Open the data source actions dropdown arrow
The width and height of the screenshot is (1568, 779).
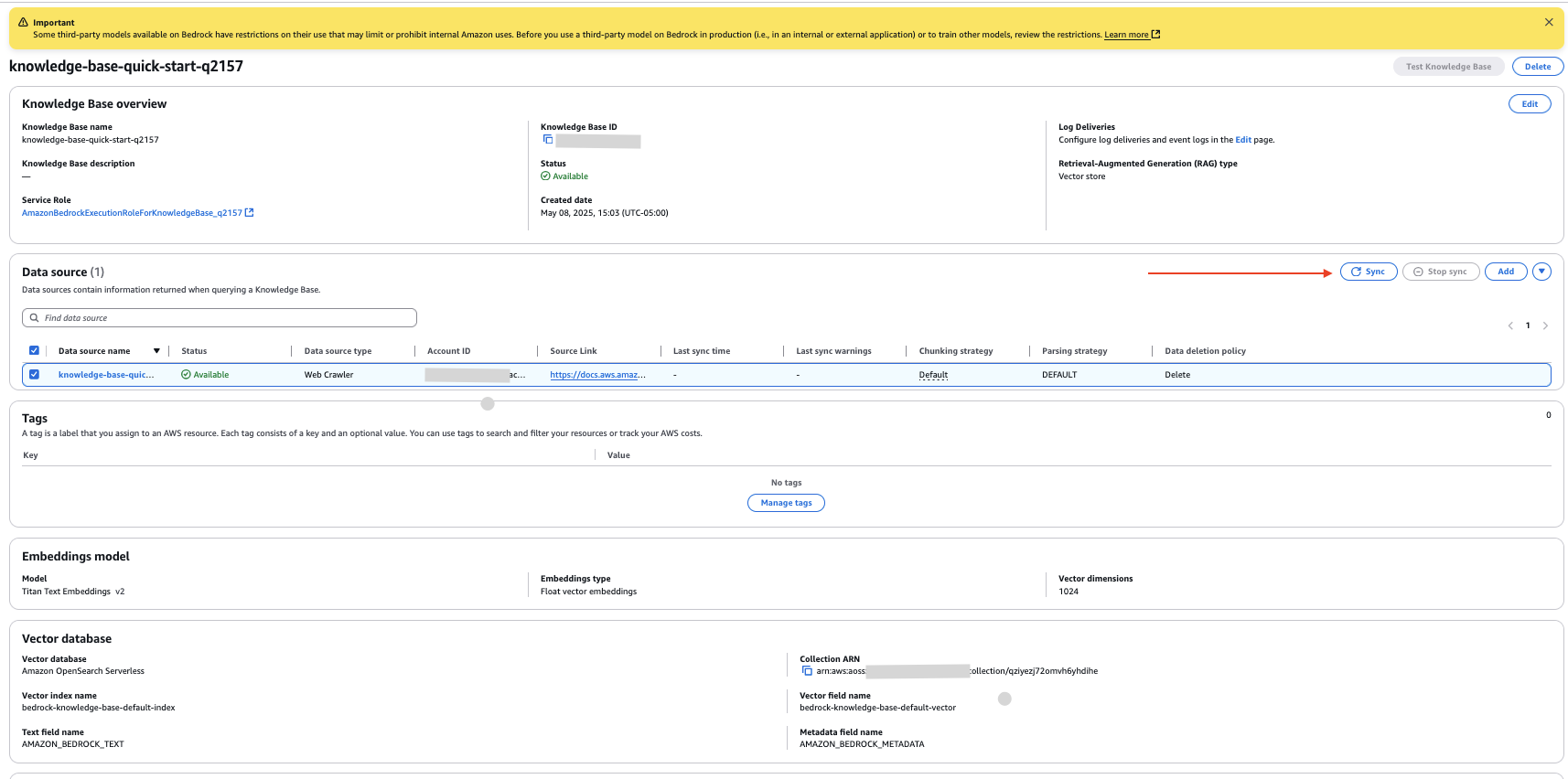click(1541, 272)
